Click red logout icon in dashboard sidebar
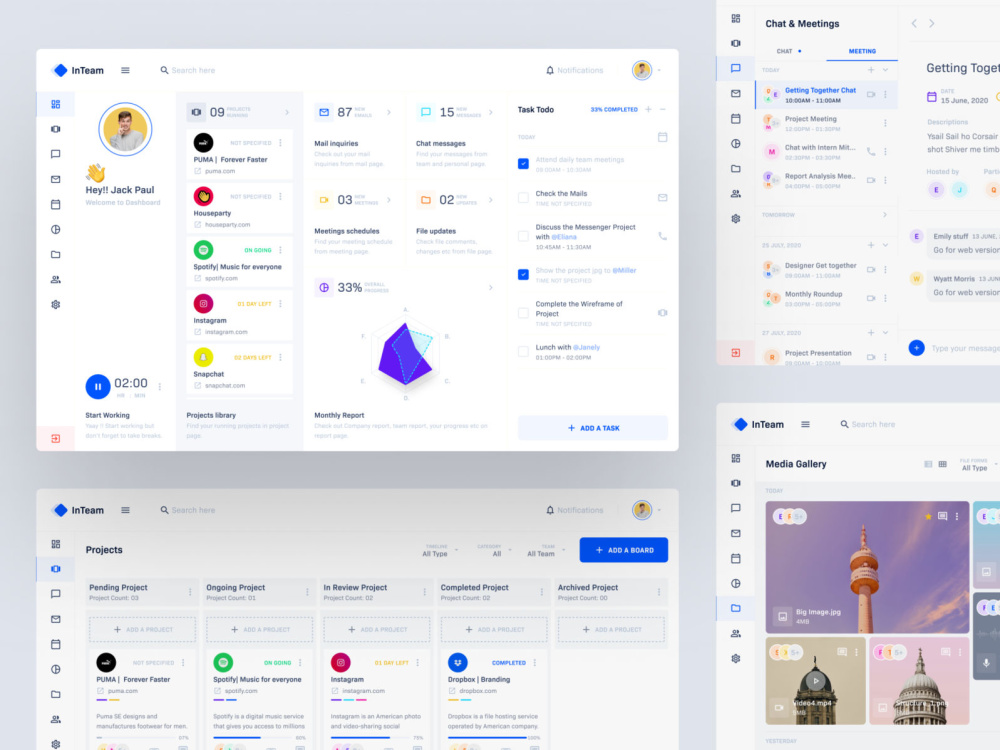This screenshot has height=750, width=1000. (55, 439)
